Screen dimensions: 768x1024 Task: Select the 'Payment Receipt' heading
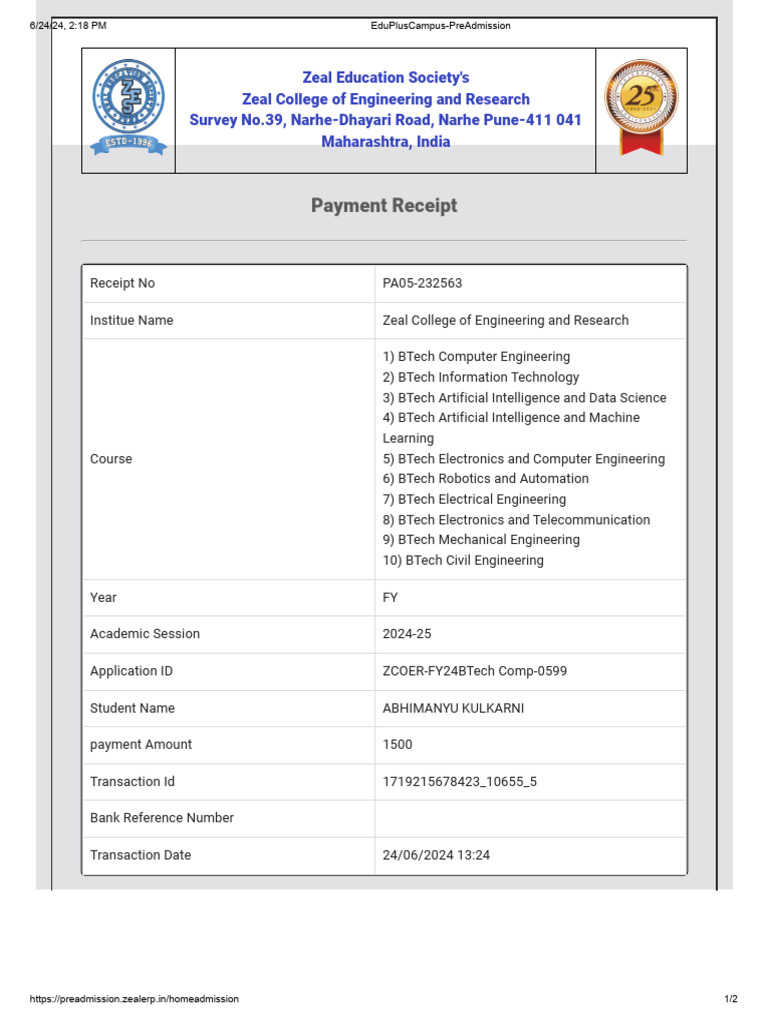384,206
